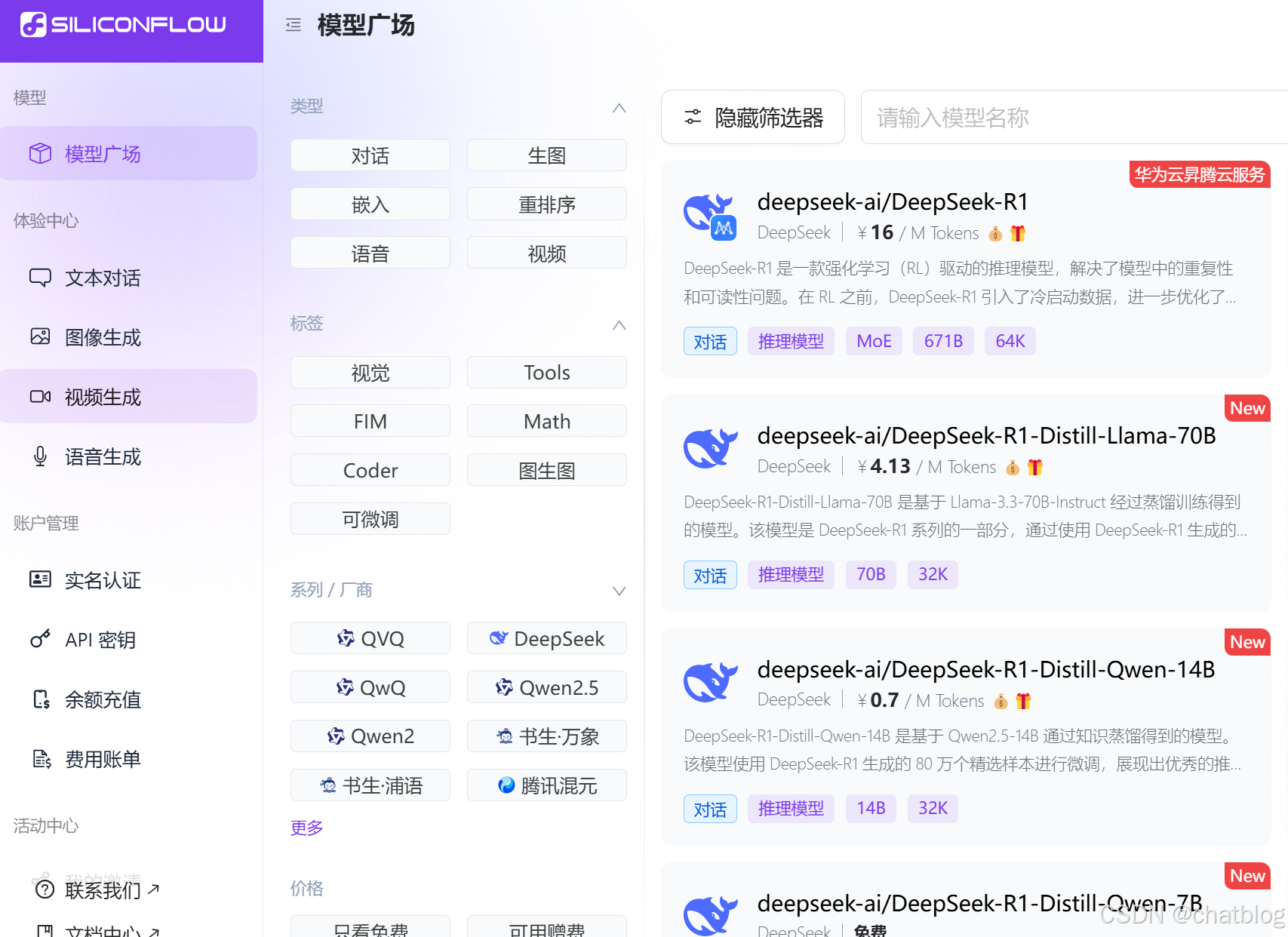1288x937 pixels.
Task: Collapse sidebar using the menu fold icon
Action: click(x=294, y=26)
